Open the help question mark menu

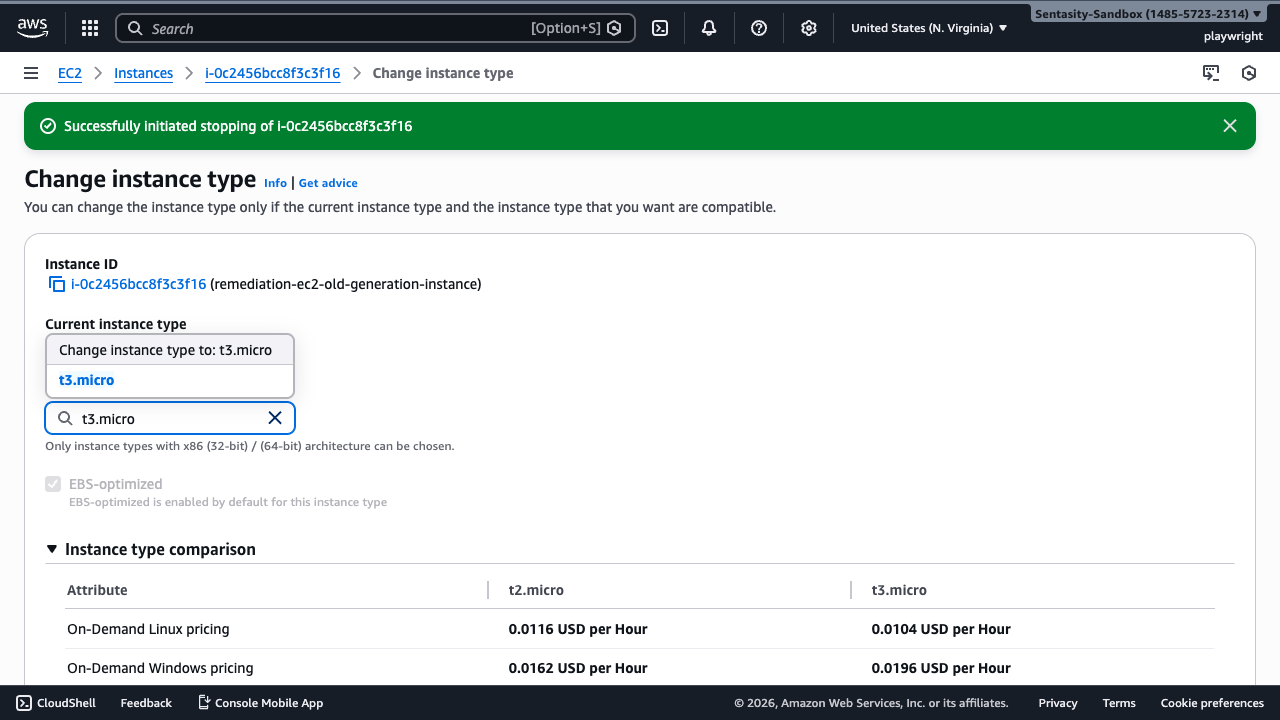click(759, 28)
